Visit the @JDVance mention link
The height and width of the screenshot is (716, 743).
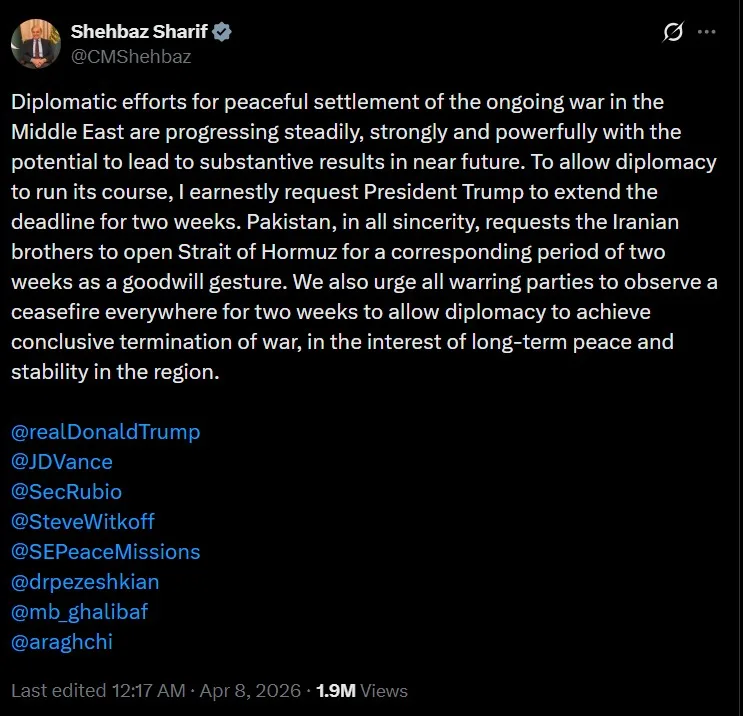(x=62, y=462)
